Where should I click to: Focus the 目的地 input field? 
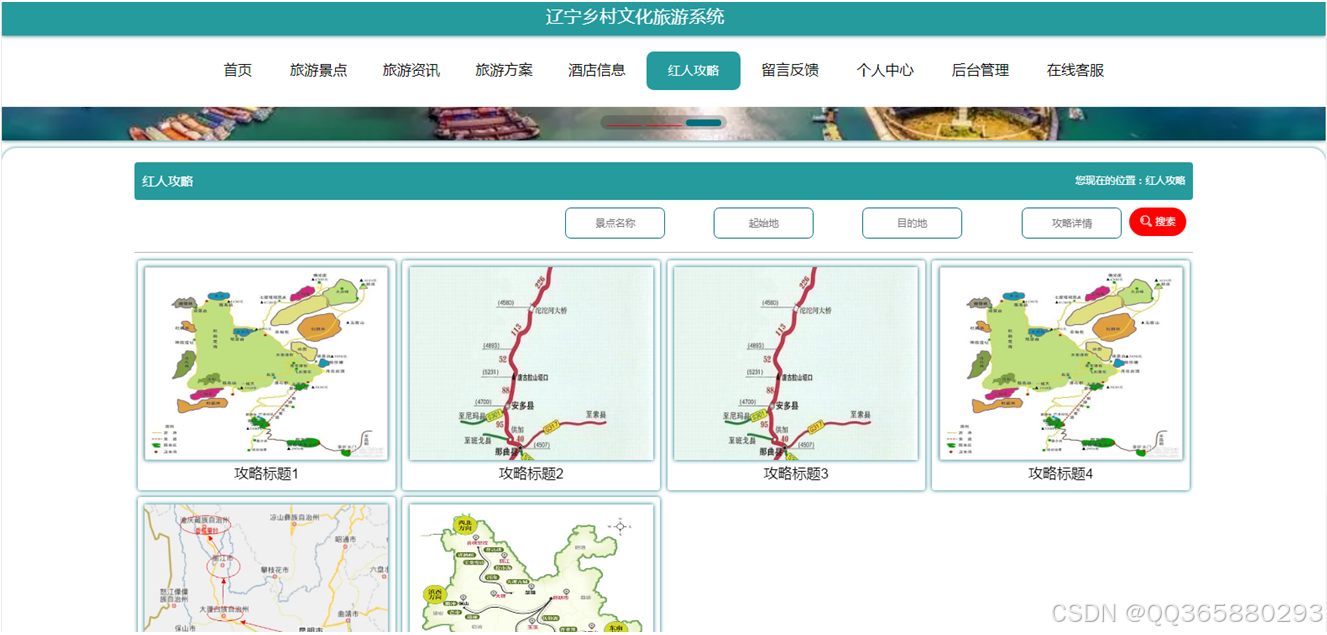tap(912, 223)
